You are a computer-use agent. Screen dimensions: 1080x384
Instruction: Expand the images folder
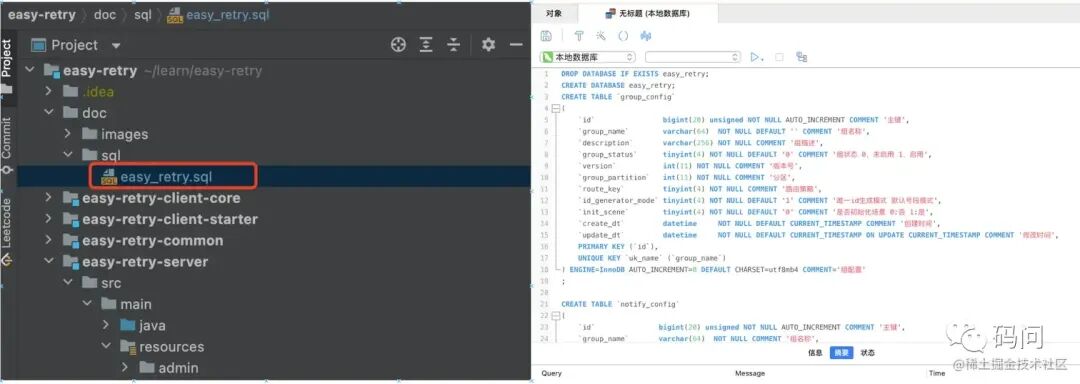pos(68,134)
